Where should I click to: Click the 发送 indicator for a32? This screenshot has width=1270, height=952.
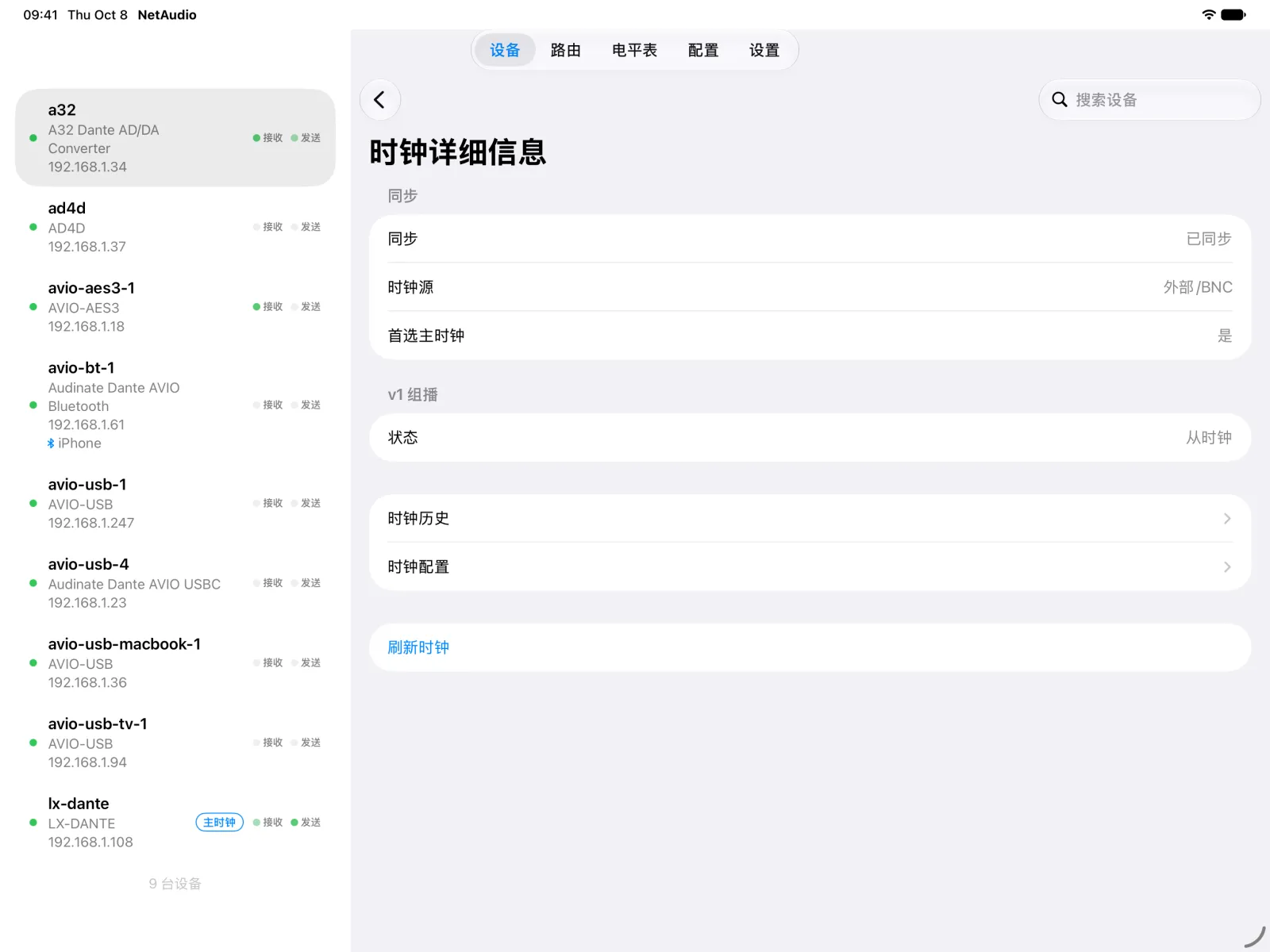tap(306, 138)
